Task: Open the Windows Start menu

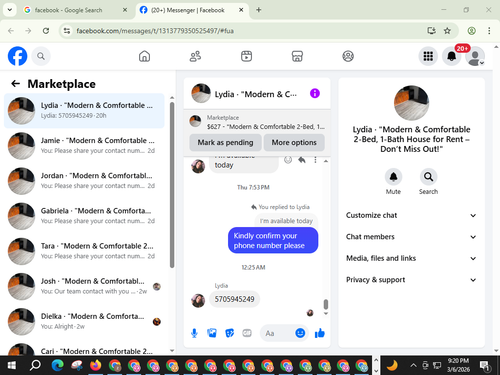Action: point(12,365)
